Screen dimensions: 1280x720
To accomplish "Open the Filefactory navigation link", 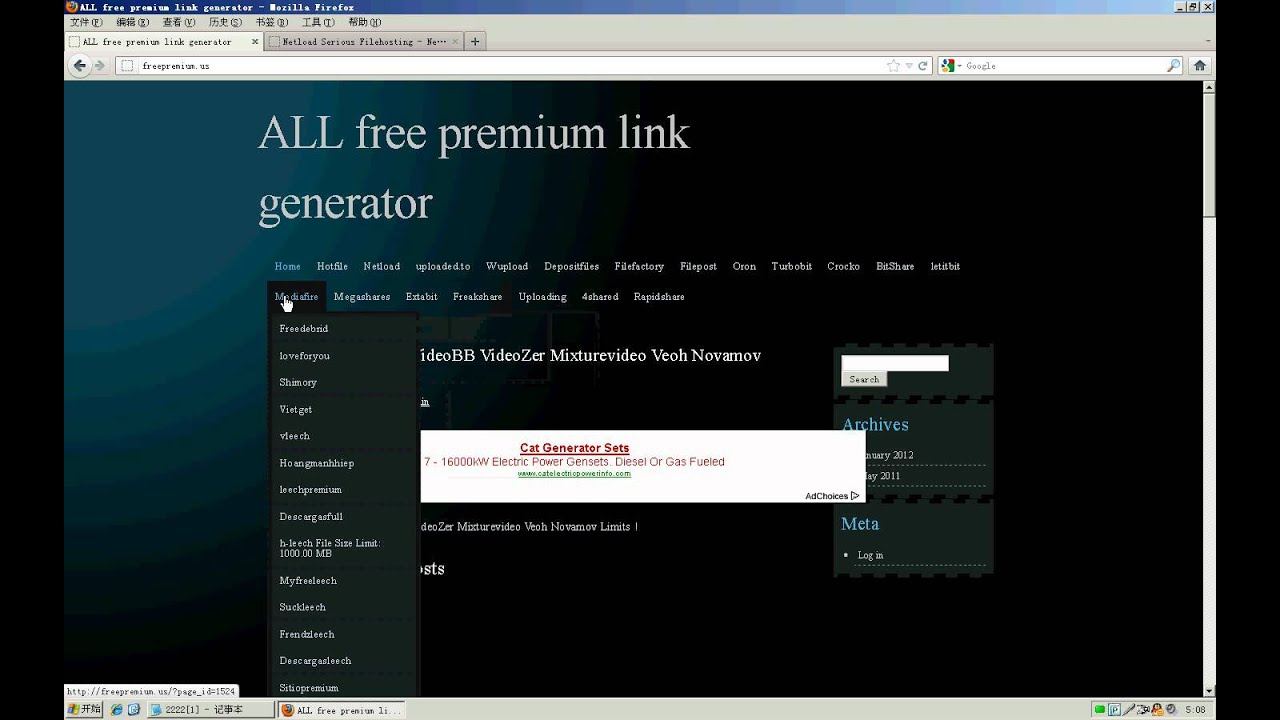I will [x=639, y=266].
